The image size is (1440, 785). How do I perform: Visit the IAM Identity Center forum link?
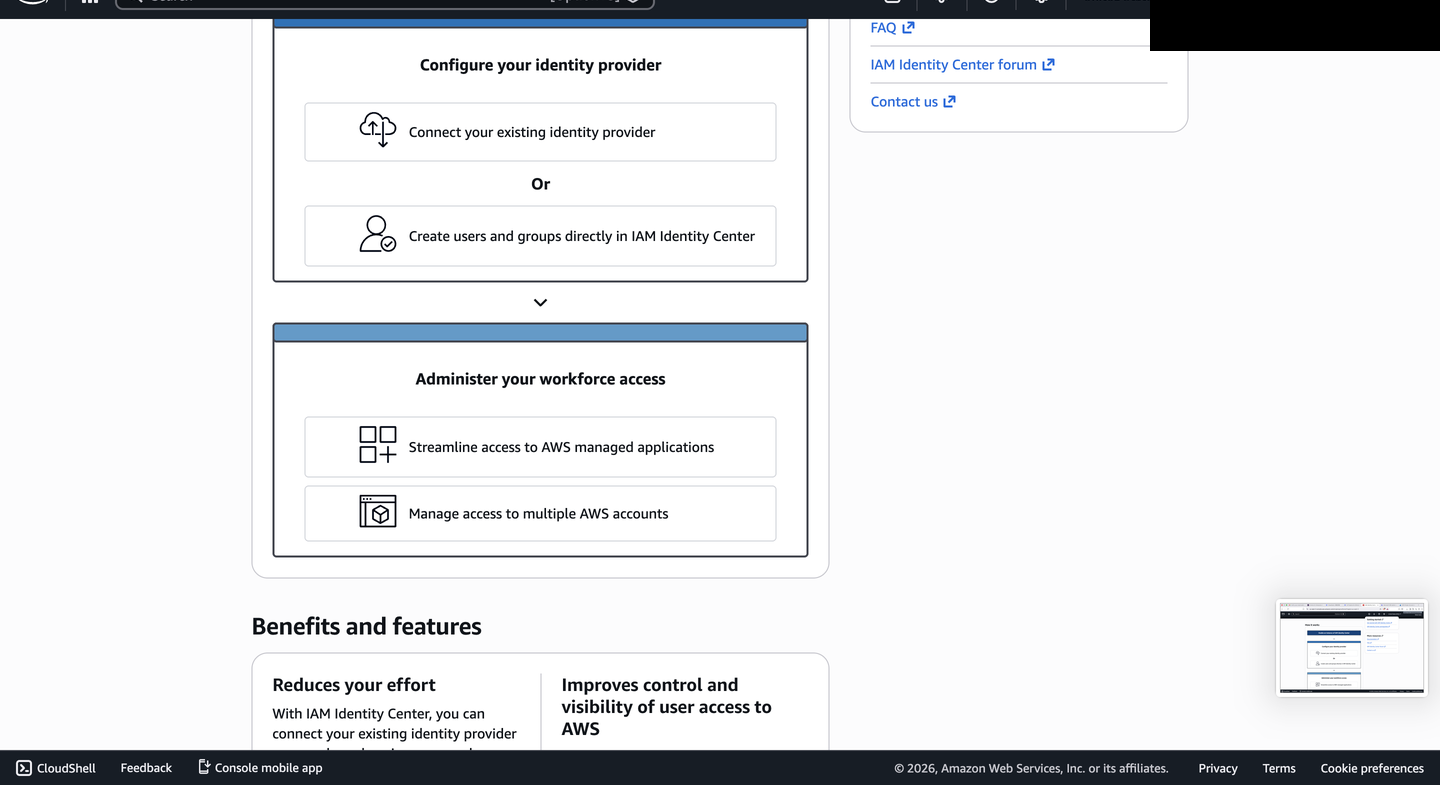tap(962, 65)
